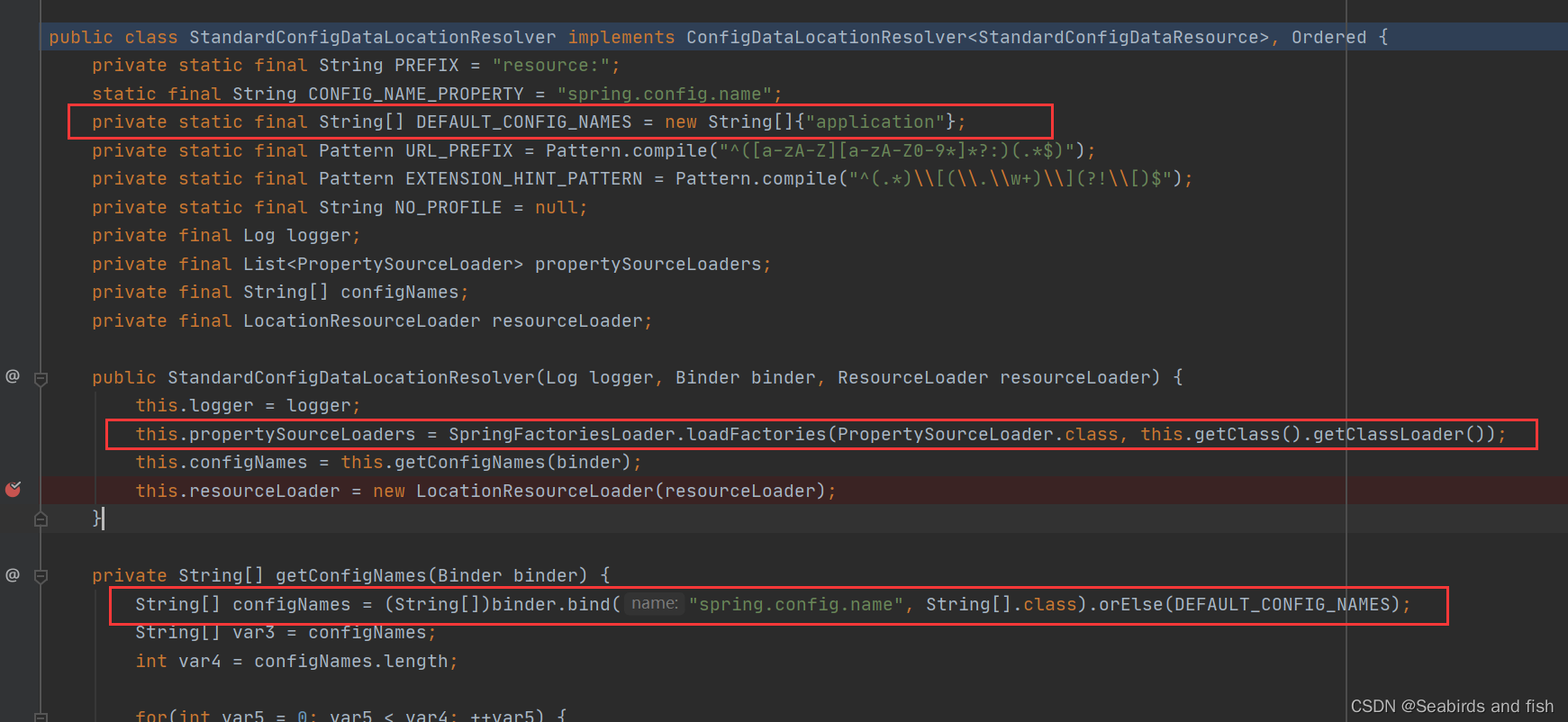The width and height of the screenshot is (1568, 722).
Task: Click PropertySourceLoader.class argument
Action: tap(978, 434)
